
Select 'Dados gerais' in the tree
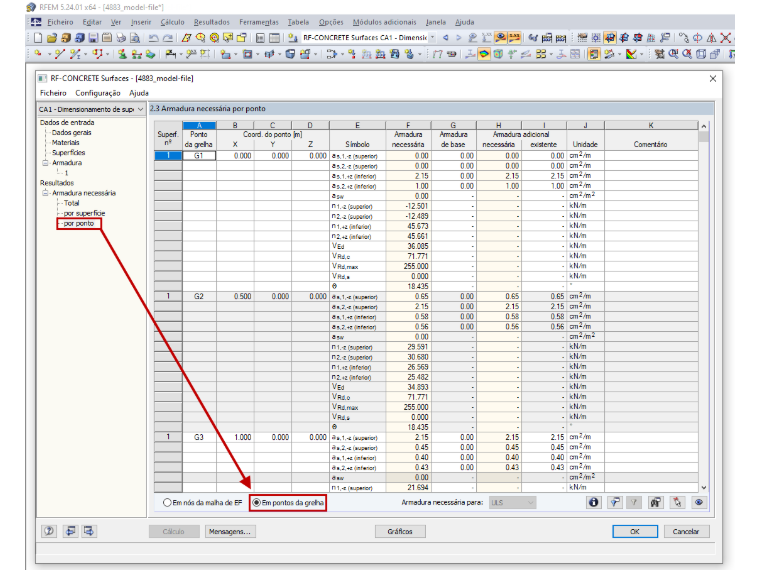[71, 132]
